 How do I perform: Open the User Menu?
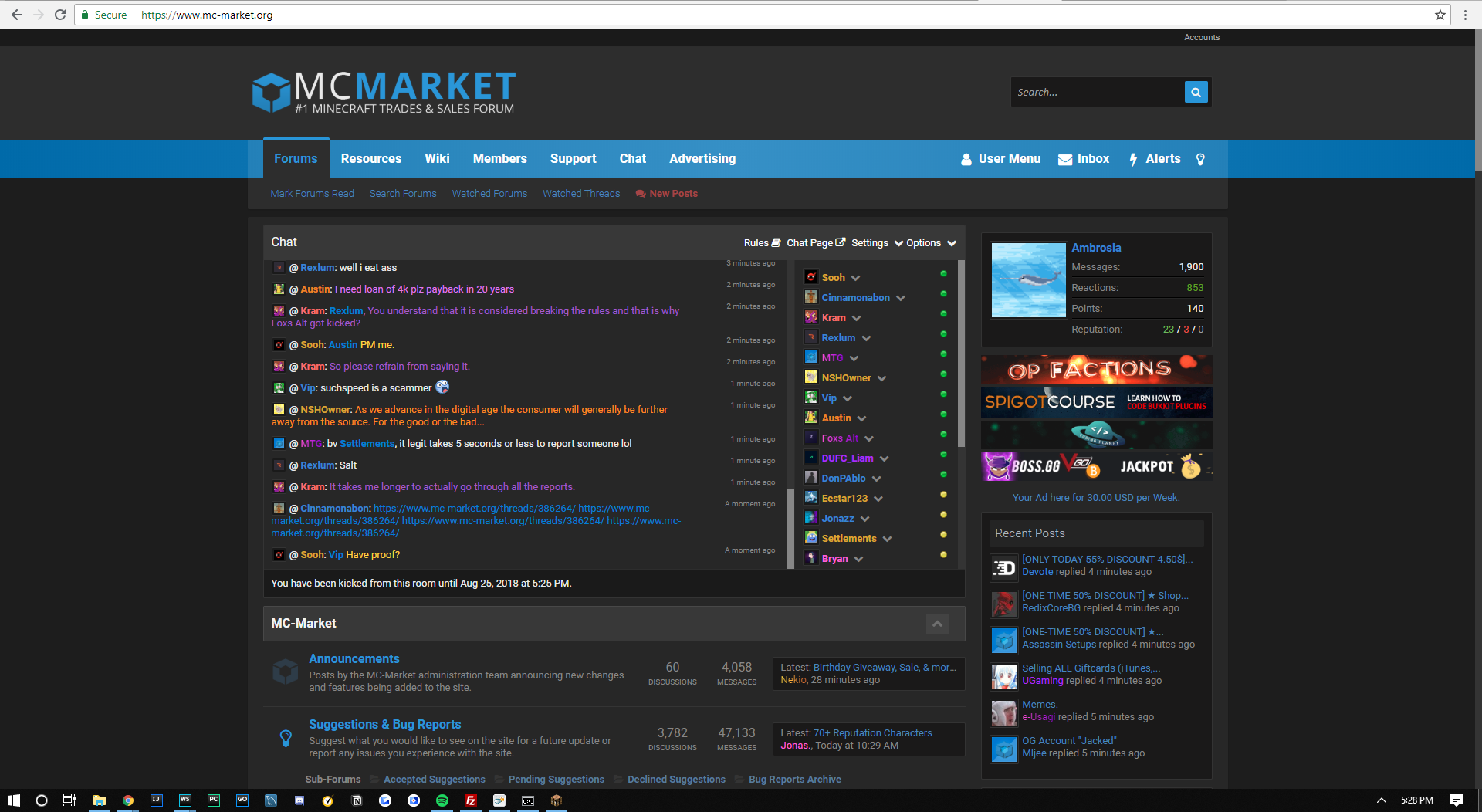point(1000,158)
